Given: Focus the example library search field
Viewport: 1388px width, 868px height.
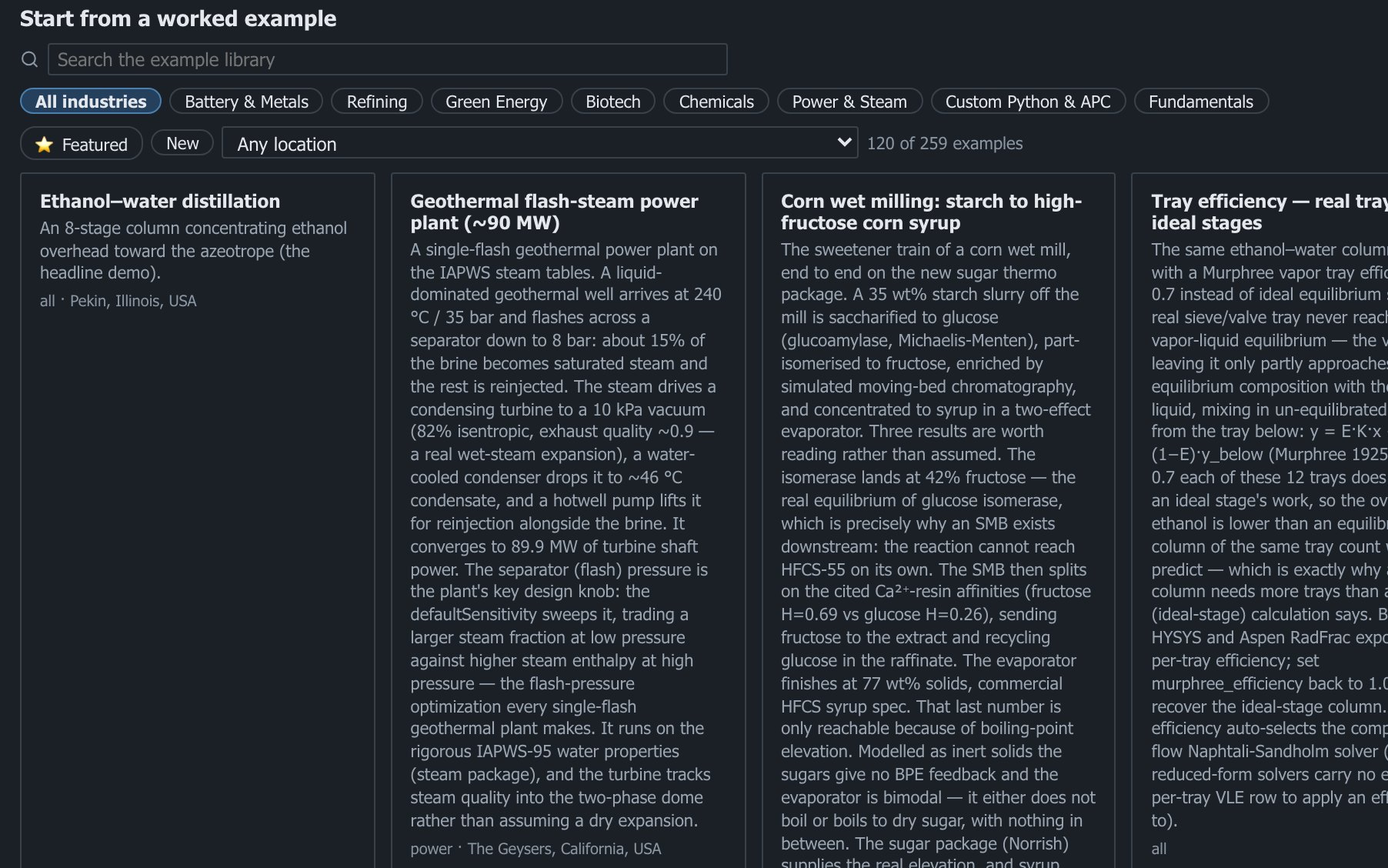Looking at the screenshot, I should click(388, 59).
